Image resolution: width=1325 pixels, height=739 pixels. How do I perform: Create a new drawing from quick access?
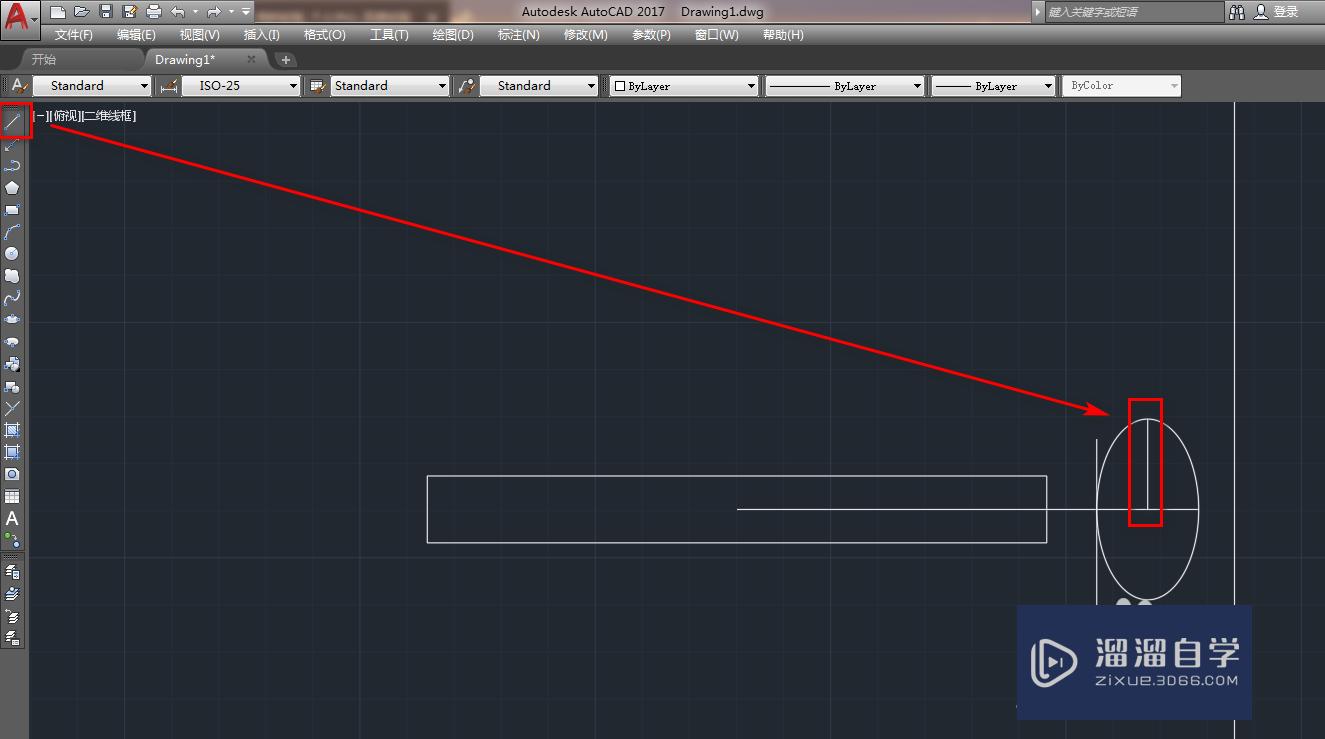tap(58, 12)
